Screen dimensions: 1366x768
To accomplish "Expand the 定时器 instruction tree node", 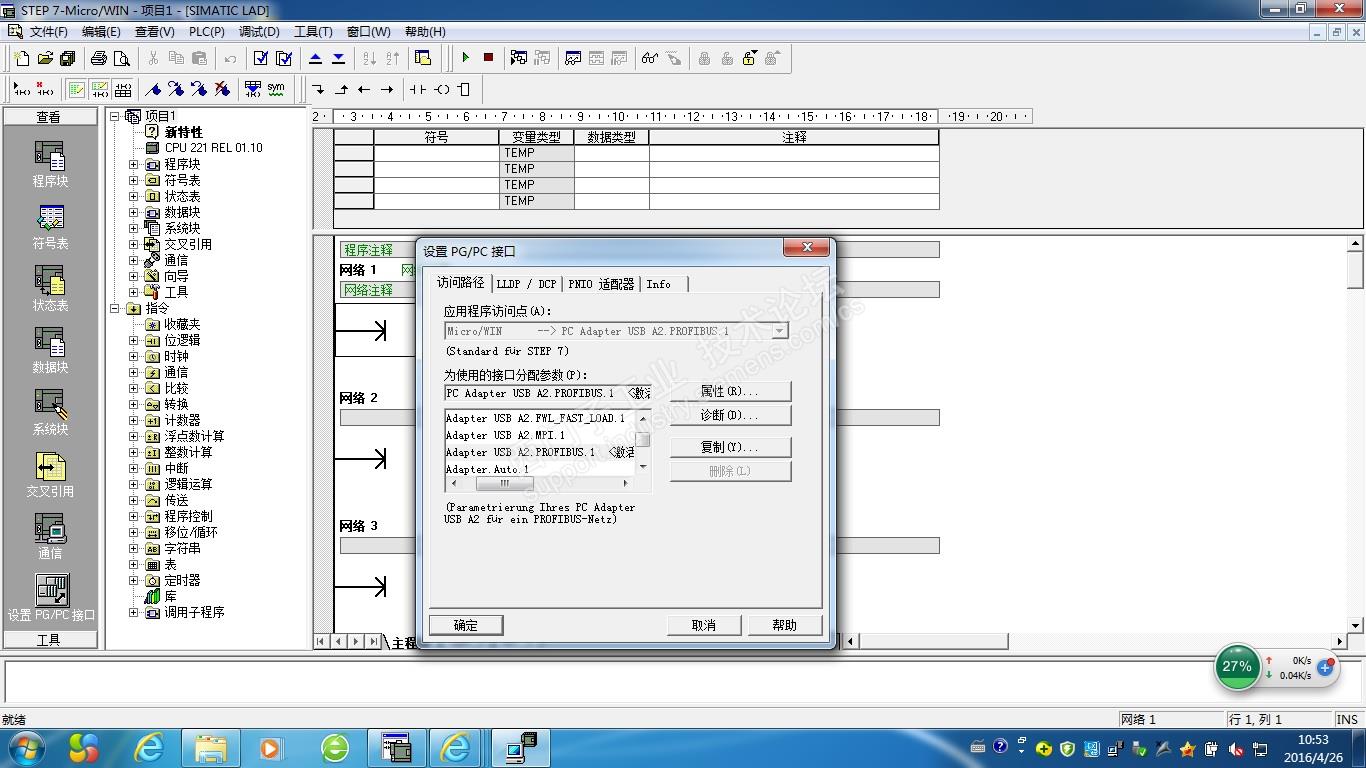I will pos(134,580).
